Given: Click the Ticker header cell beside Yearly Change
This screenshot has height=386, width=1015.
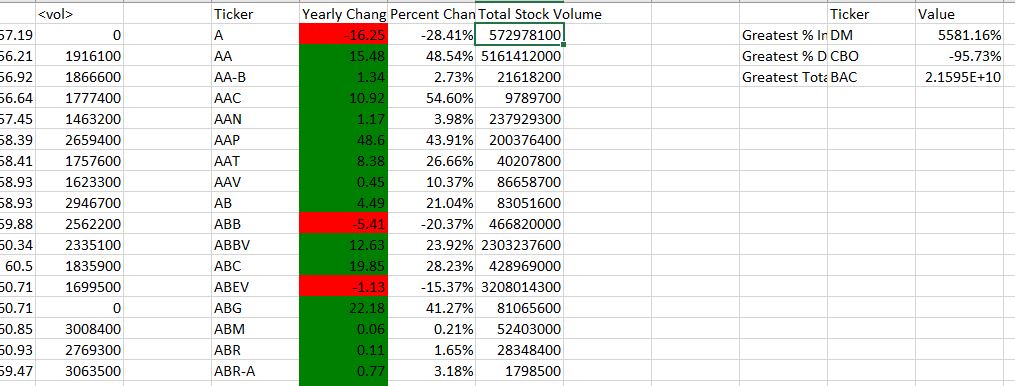Looking at the screenshot, I should [x=256, y=14].
